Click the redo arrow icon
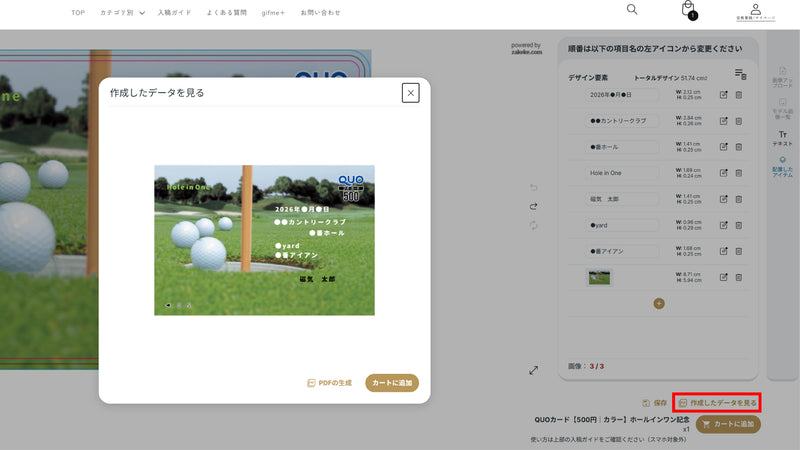800x450 pixels. click(x=534, y=207)
